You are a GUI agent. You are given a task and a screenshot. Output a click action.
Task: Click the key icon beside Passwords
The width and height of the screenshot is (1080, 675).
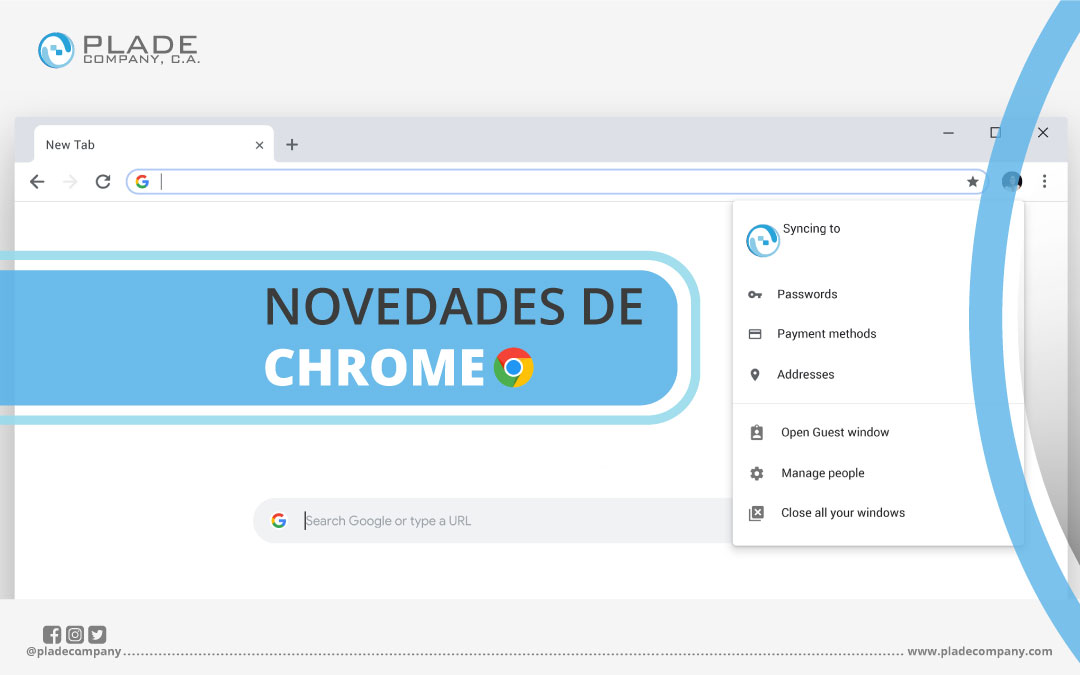[755, 295]
